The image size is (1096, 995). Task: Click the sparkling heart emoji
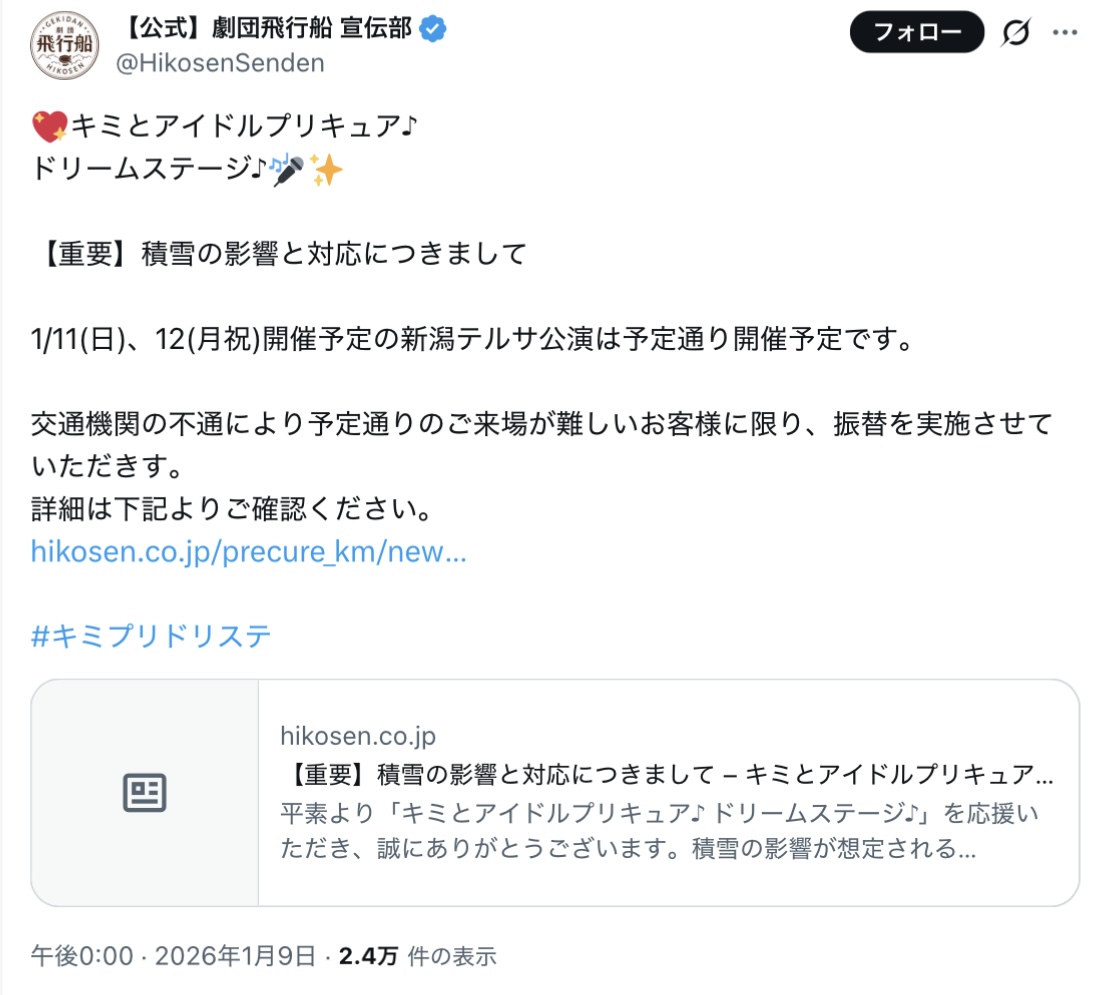(50, 126)
